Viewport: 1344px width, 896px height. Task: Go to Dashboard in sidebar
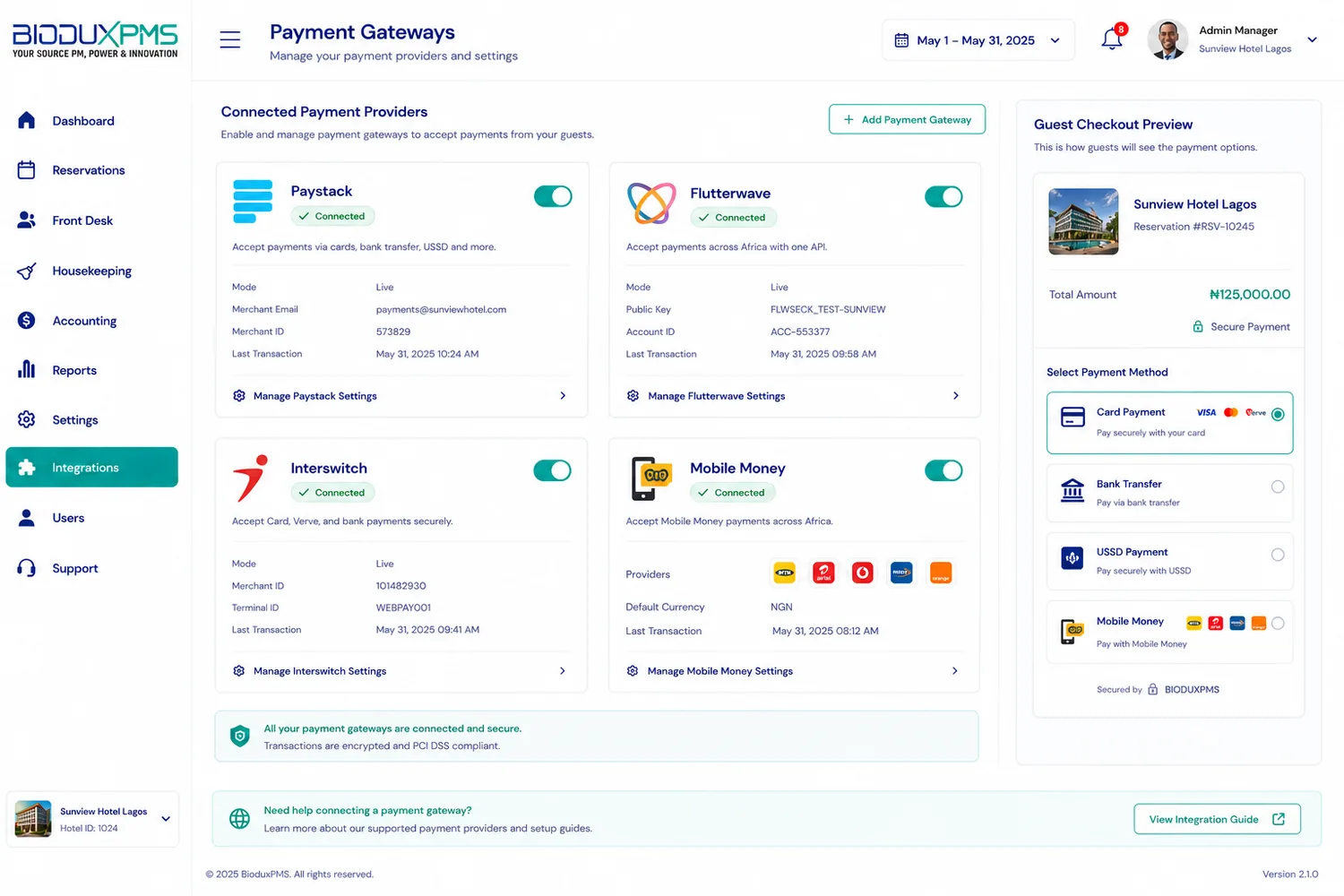[x=91, y=120]
